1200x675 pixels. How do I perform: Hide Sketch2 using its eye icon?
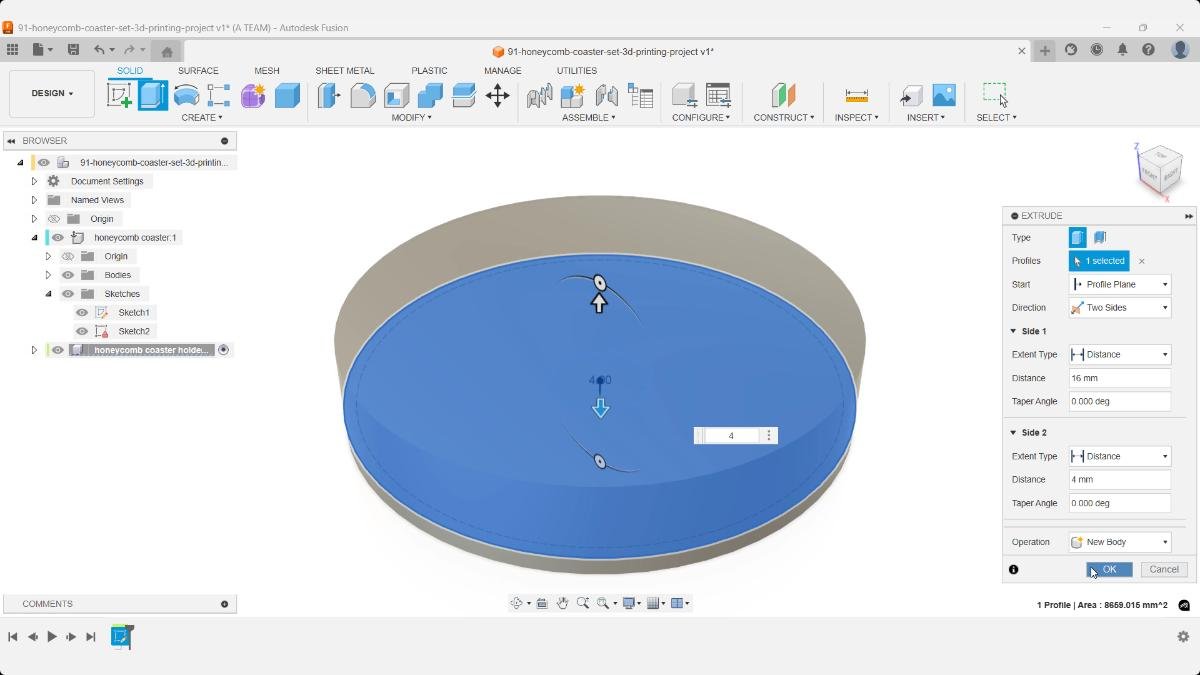pos(82,331)
